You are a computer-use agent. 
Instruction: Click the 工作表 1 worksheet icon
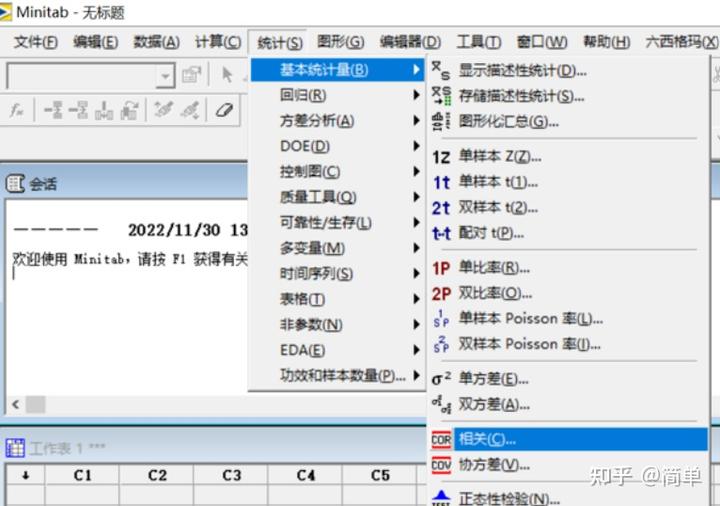15,447
